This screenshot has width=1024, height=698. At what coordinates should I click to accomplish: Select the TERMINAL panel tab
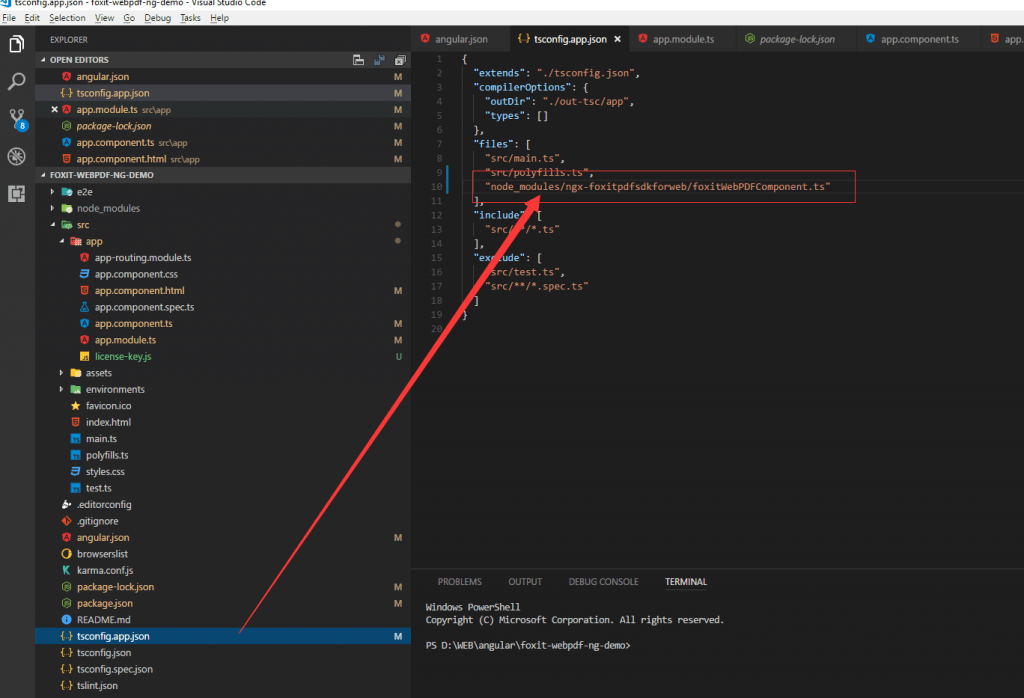(x=686, y=582)
